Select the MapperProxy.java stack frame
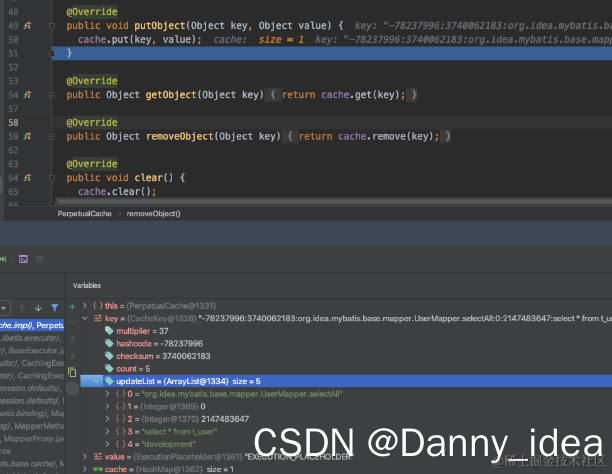612x474 pixels. 32,438
